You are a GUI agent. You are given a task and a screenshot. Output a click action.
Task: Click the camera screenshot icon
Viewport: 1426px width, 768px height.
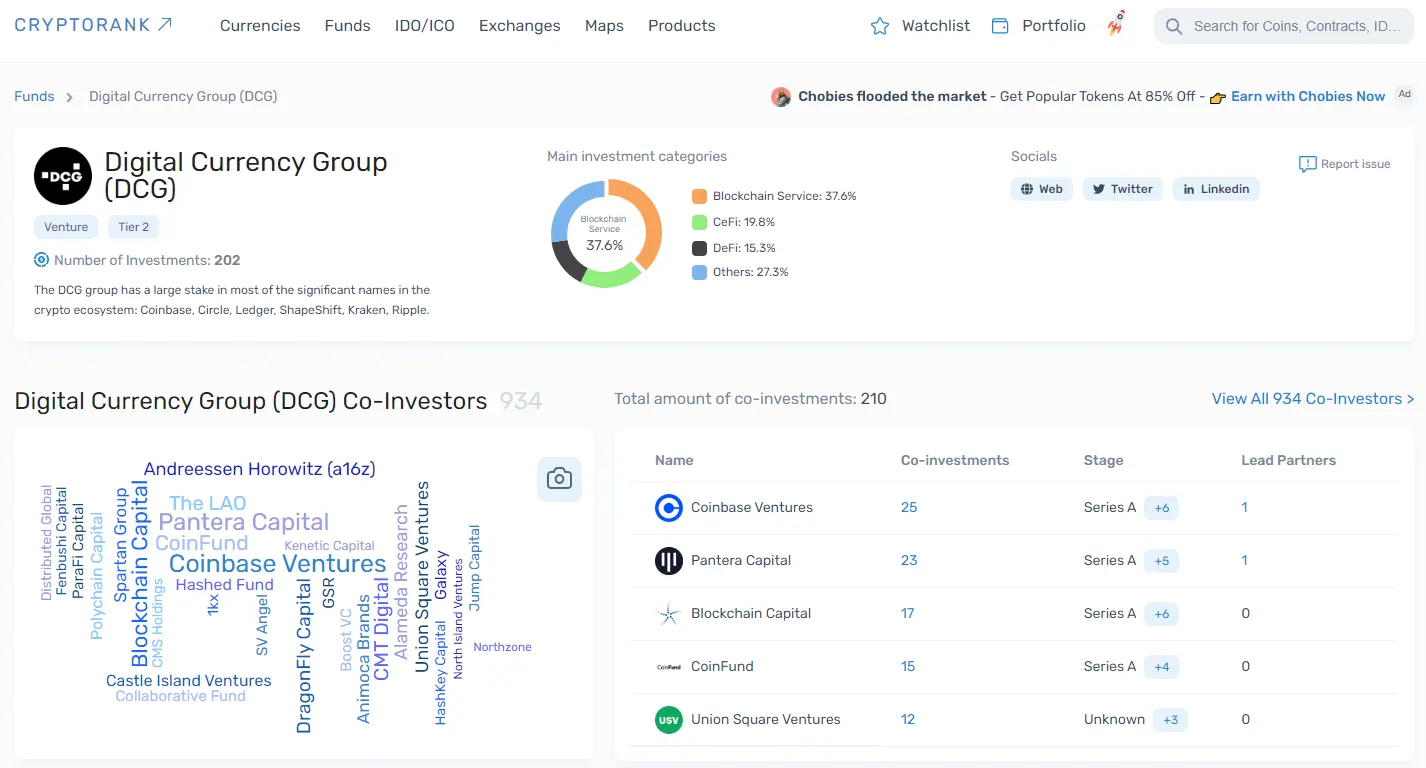coord(559,479)
